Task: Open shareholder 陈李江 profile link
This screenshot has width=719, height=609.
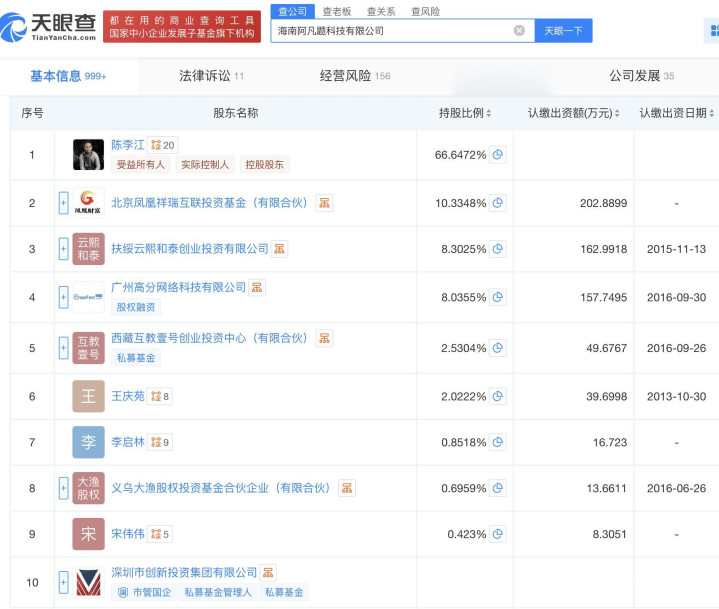Action: (128, 144)
